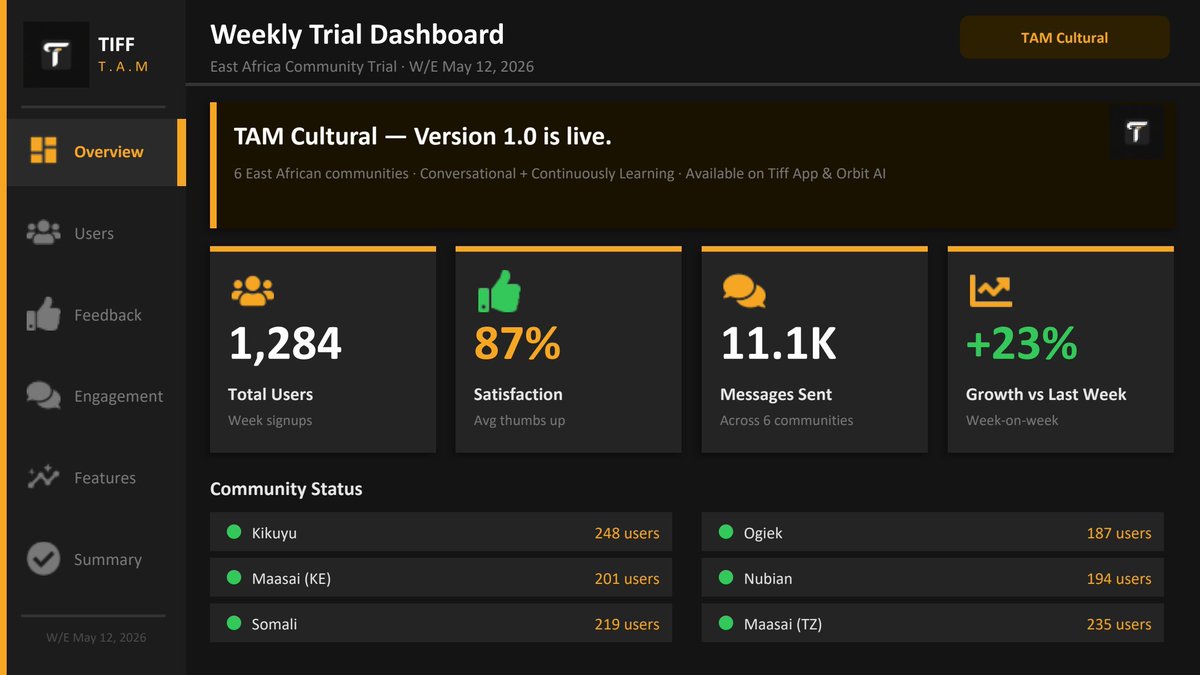Image resolution: width=1200 pixels, height=675 pixels.
Task: Click the 248 users count
Action: (x=627, y=533)
